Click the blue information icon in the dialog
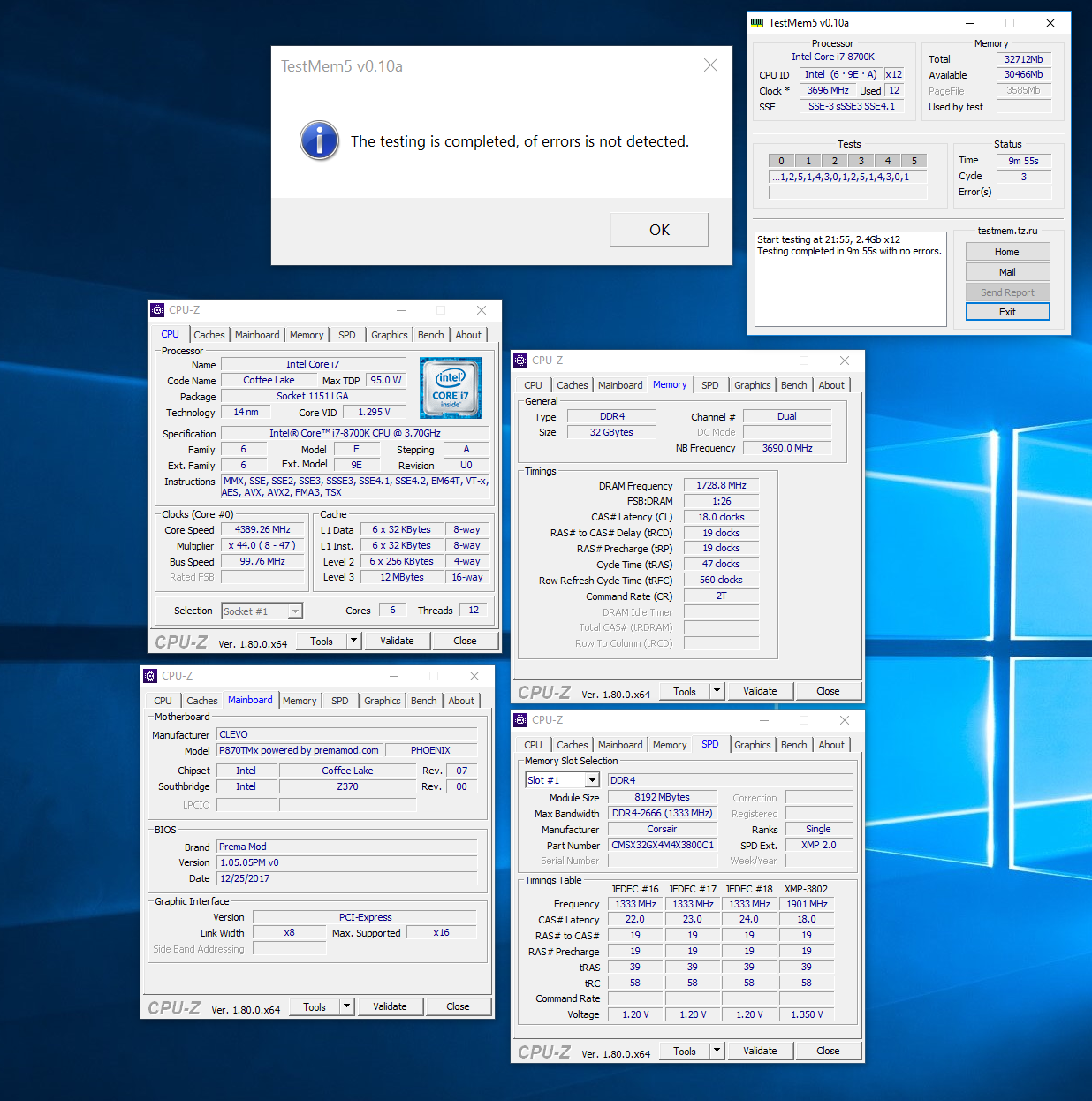This screenshot has height=1101, width=1092. (x=319, y=140)
